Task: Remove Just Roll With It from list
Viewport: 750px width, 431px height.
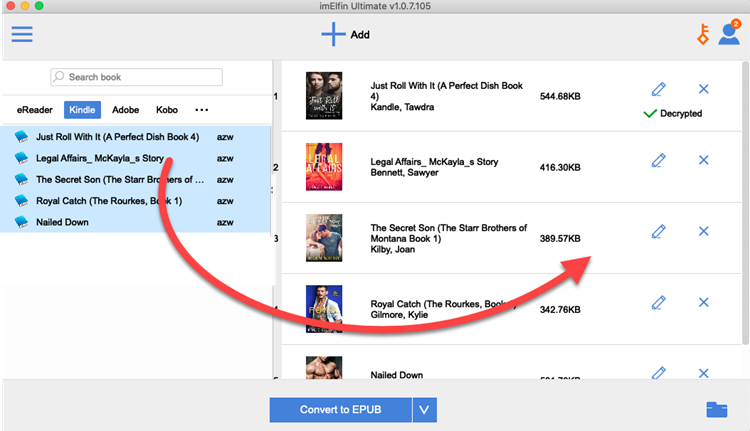Action: point(703,89)
